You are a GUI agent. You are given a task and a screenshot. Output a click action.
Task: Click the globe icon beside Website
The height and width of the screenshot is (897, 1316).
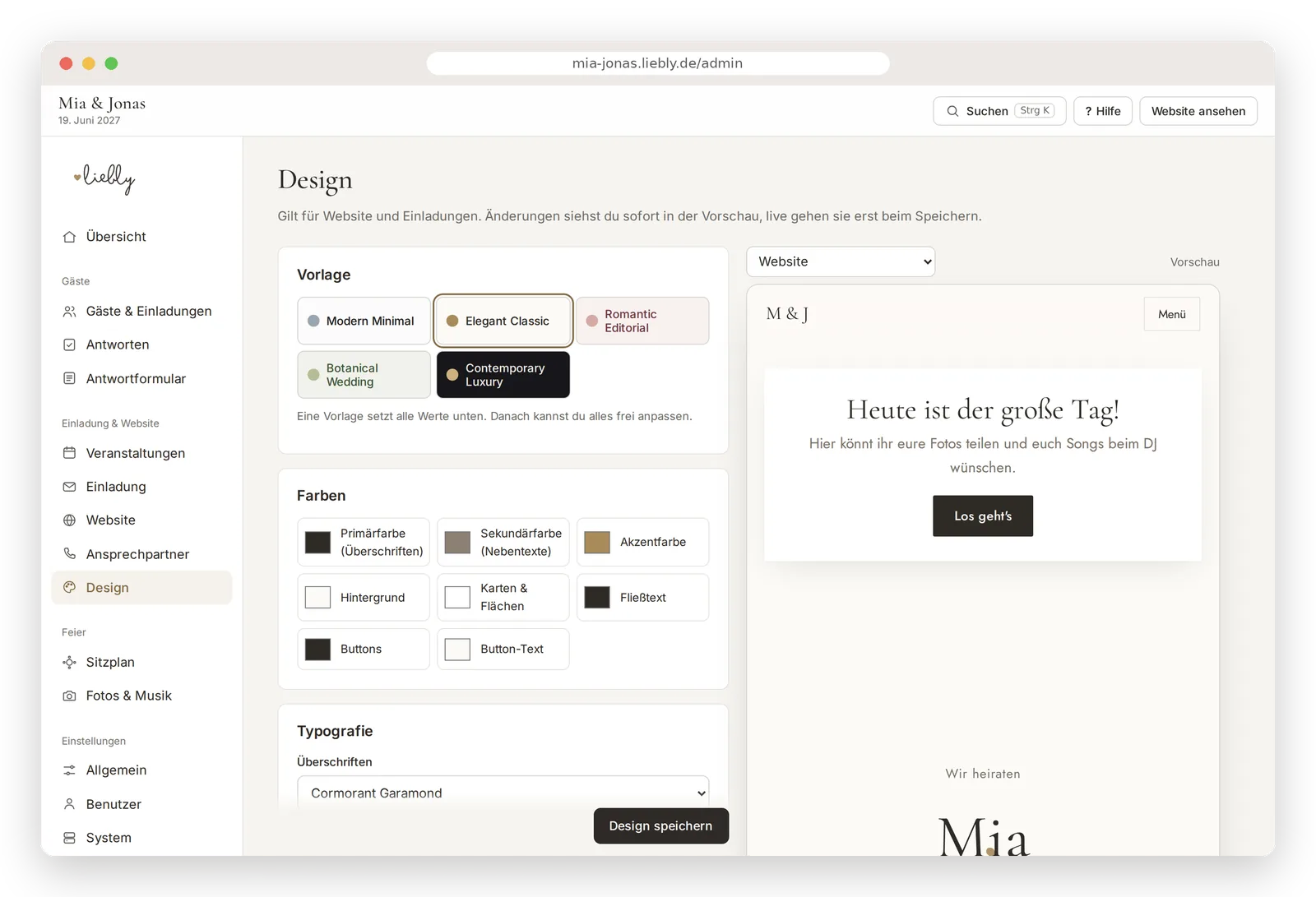click(x=69, y=520)
